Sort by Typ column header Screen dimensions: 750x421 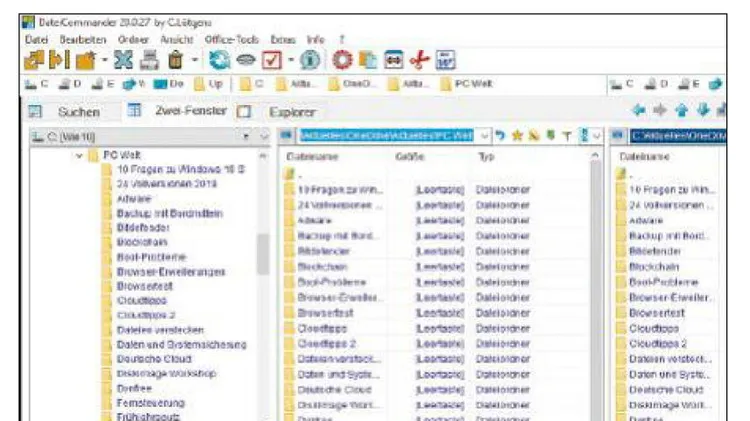[x=486, y=156]
